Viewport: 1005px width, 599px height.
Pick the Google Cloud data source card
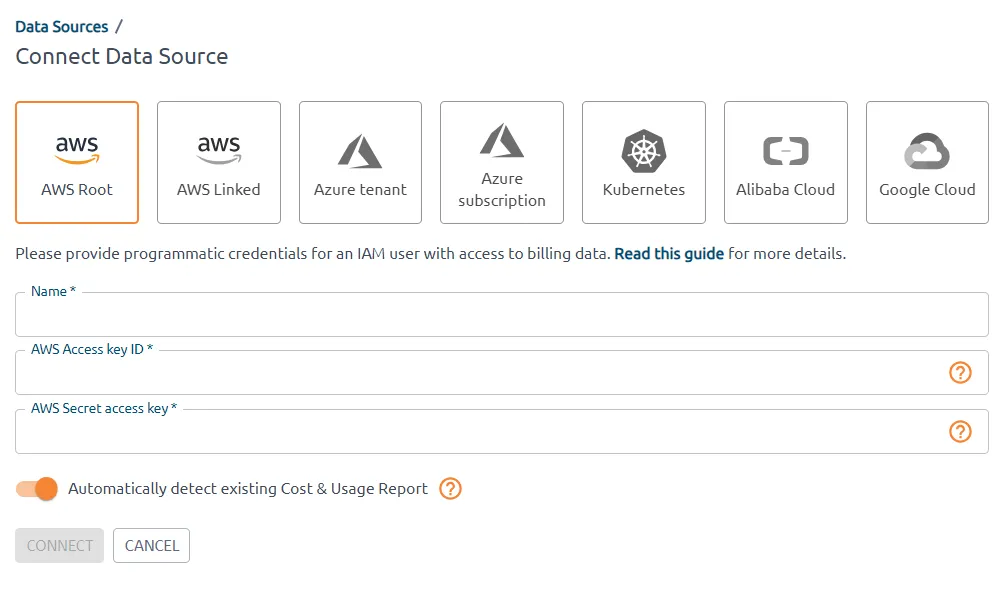pyautogui.click(x=927, y=162)
